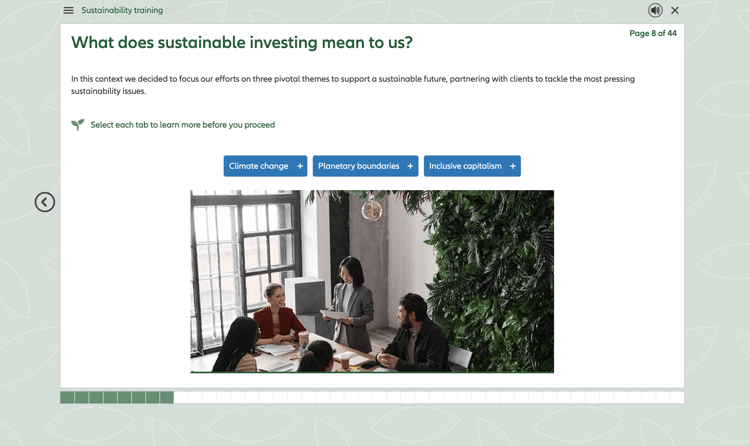Open the Planetary boundaries tab label
This screenshot has height=446, width=750.
pyautogui.click(x=358, y=166)
